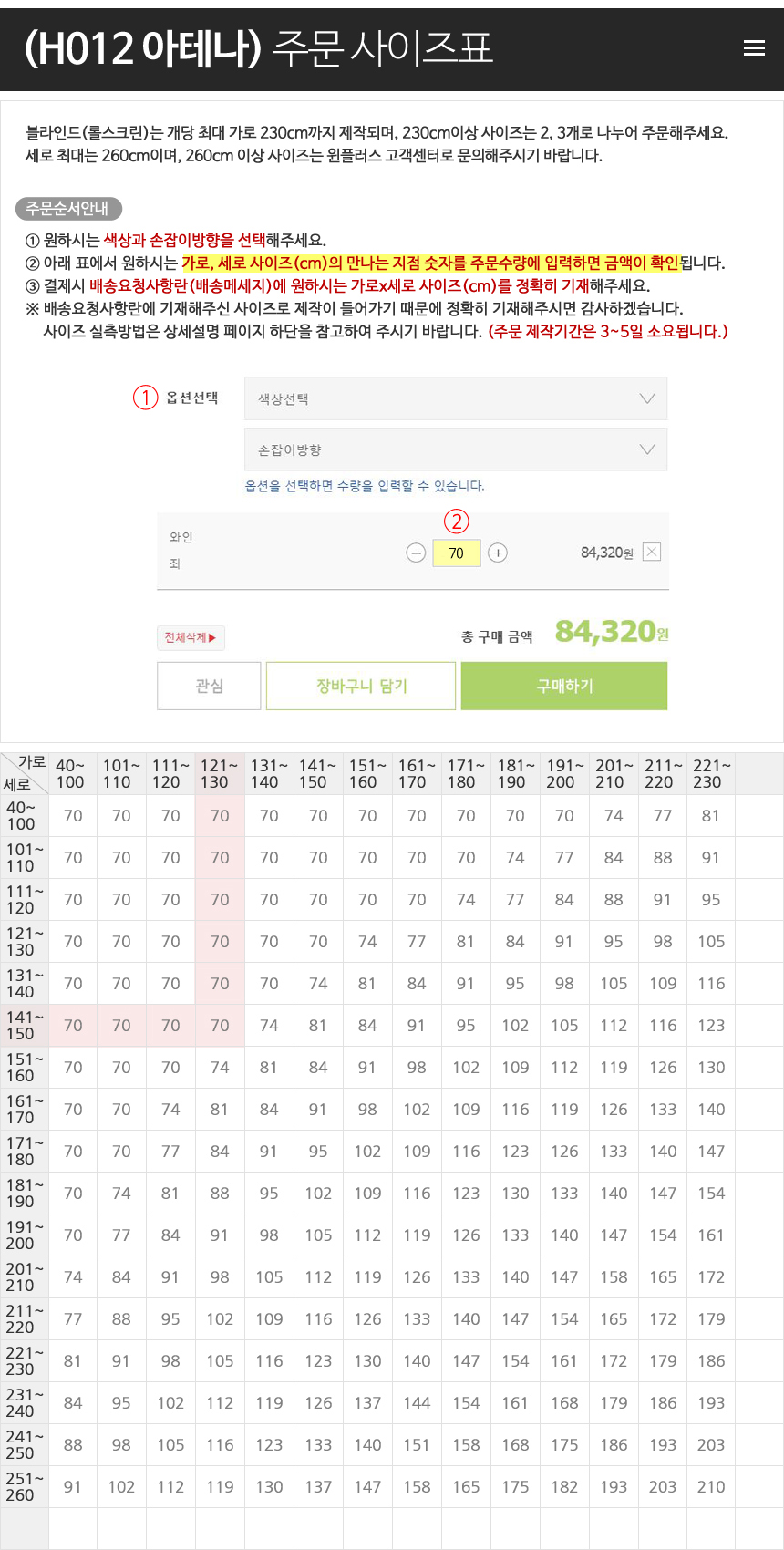Focus the quantity input field showing 70
The width and height of the screenshot is (784, 1550).
coord(457,553)
